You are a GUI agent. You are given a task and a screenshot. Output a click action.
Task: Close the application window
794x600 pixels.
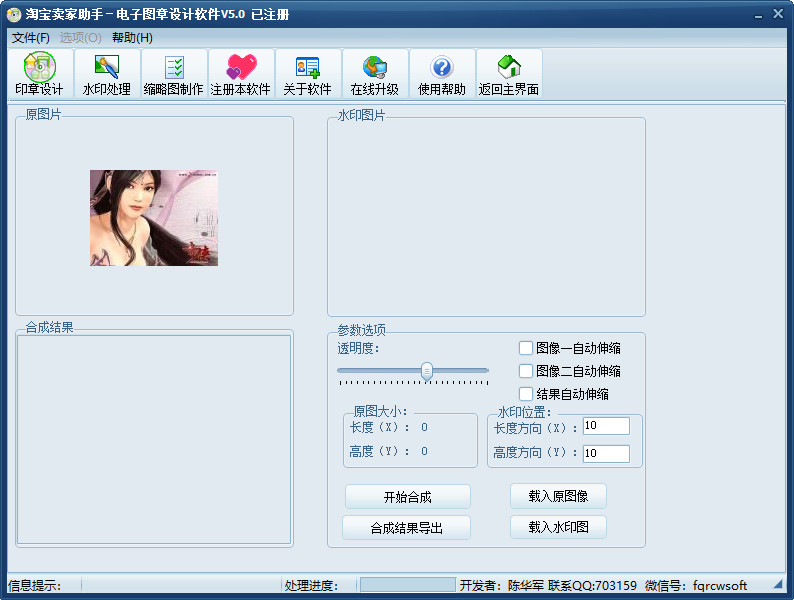point(778,14)
